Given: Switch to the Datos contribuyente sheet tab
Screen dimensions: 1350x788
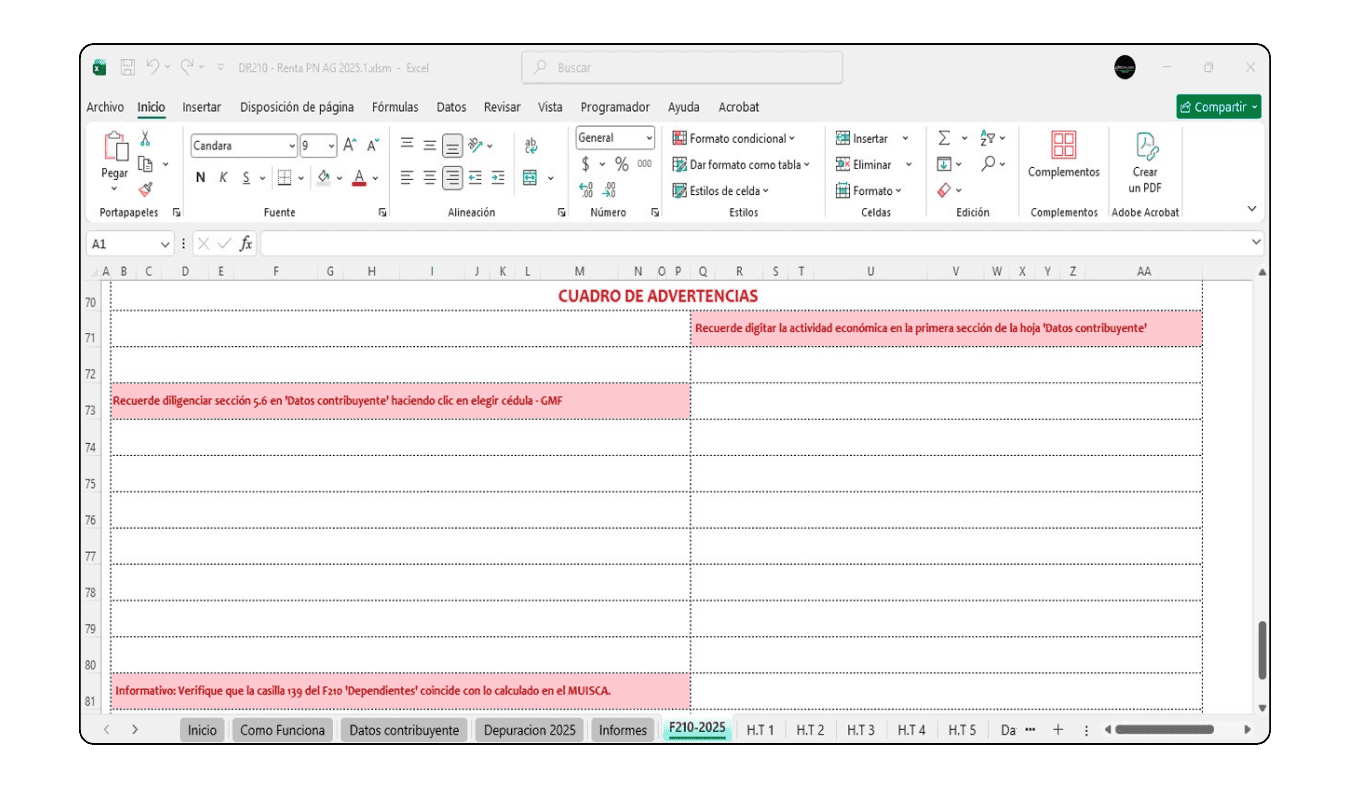Looking at the screenshot, I should (404, 730).
